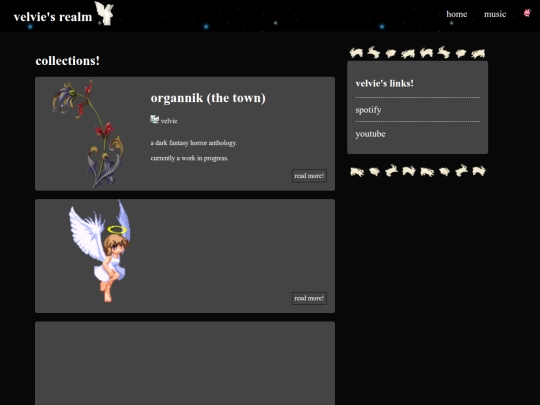The width and height of the screenshot is (540, 405).
Task: Click the pixel angel girl thumbnail
Action: pos(100,251)
